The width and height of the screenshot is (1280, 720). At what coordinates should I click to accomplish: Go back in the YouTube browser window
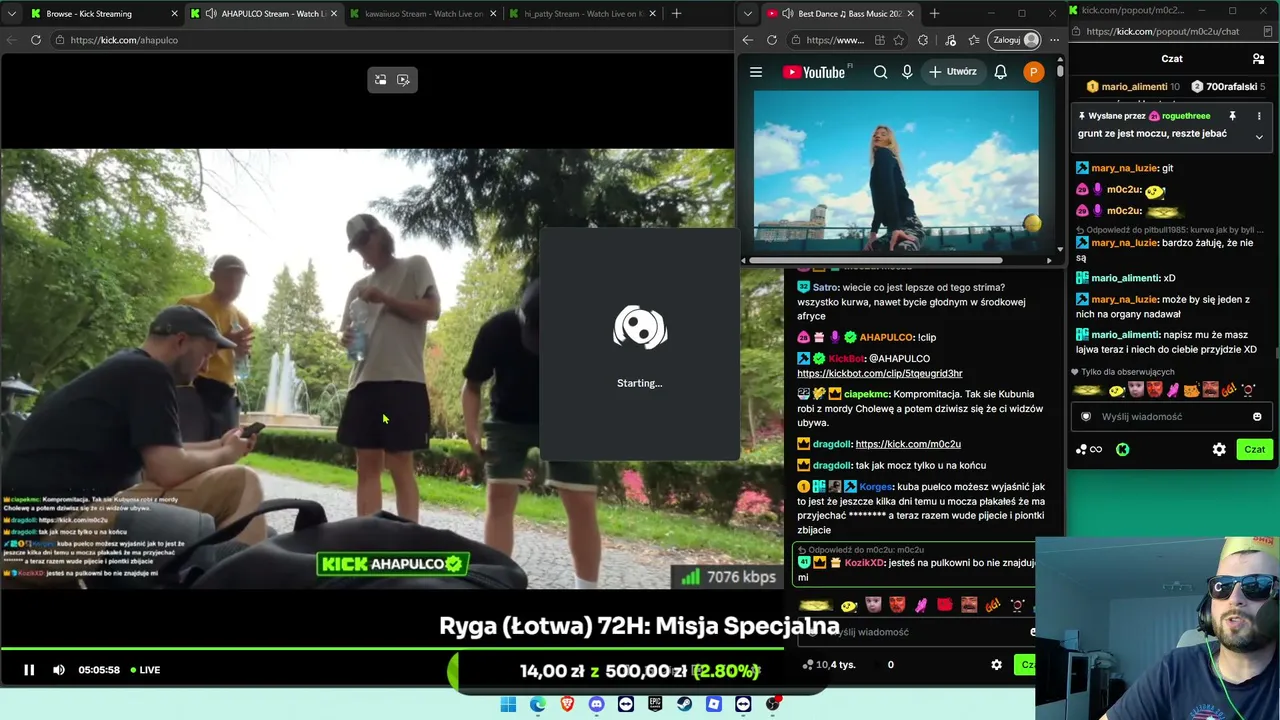point(748,40)
